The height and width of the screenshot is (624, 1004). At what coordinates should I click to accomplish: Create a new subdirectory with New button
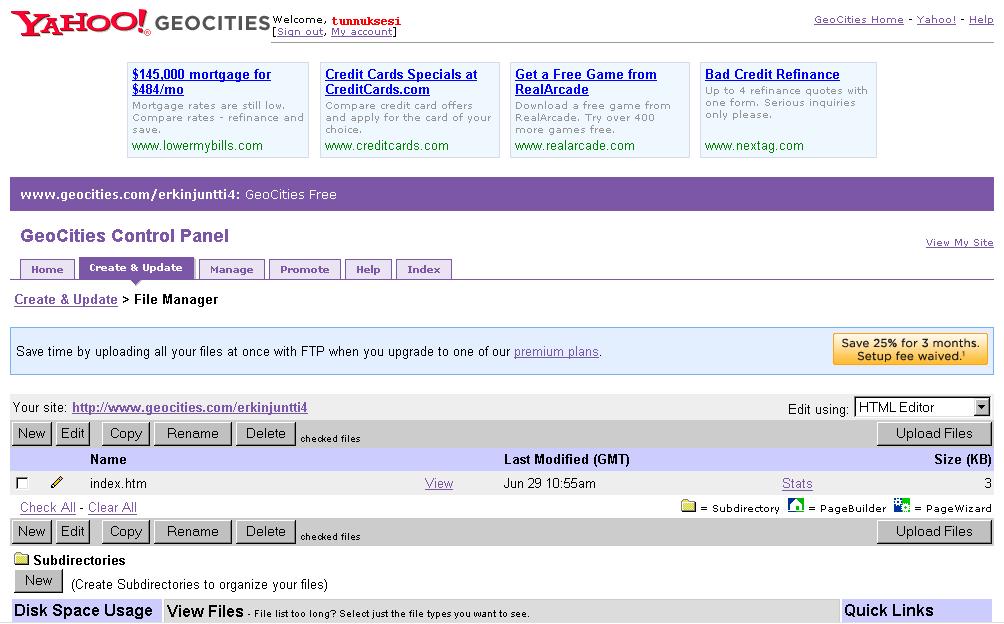tap(38, 581)
